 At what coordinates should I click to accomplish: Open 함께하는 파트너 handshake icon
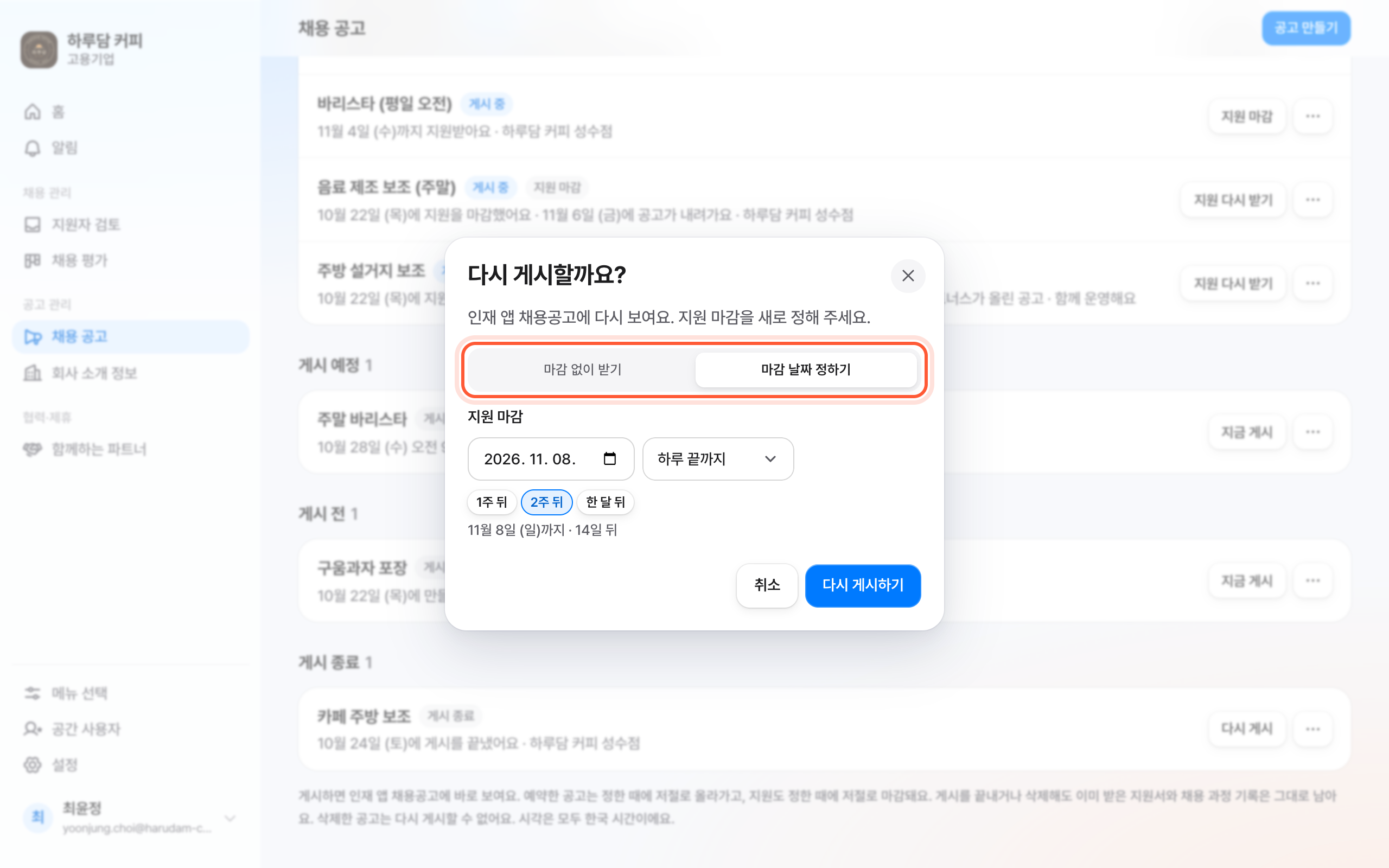tap(33, 449)
